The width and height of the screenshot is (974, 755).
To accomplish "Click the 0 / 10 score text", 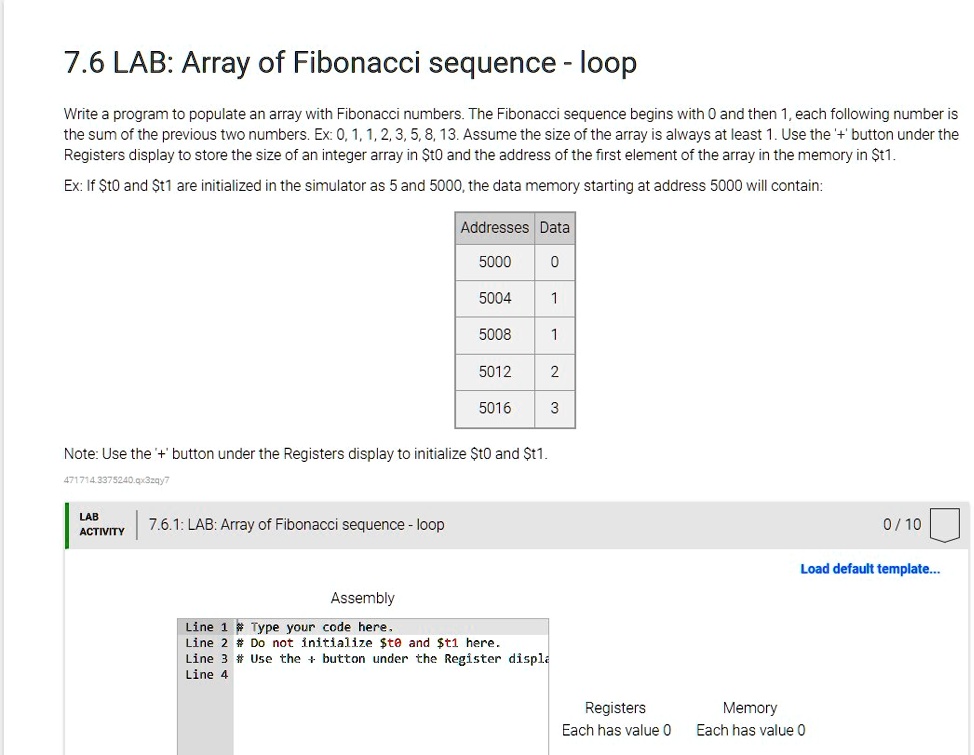I will [902, 524].
